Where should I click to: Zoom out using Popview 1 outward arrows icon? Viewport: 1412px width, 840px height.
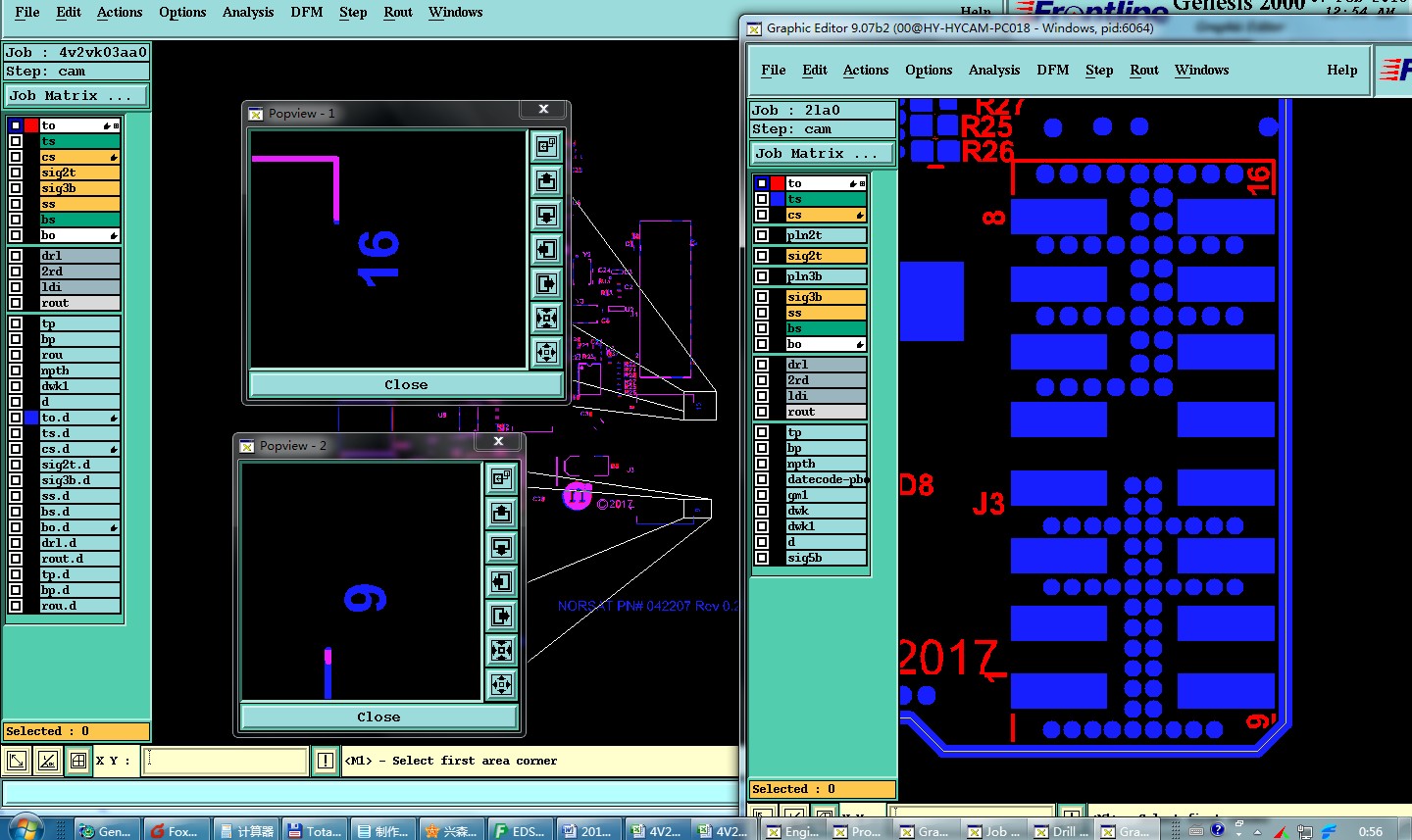(x=547, y=351)
